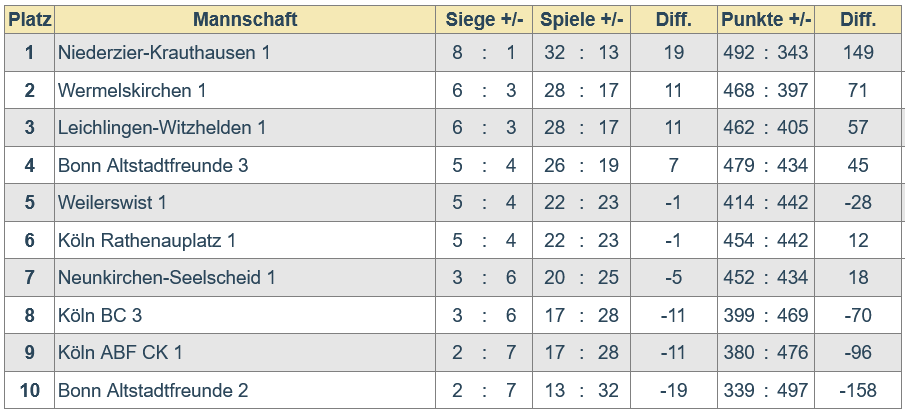The width and height of the screenshot is (905, 415).
Task: Click the 492 : 343 points cell
Action: tap(766, 53)
